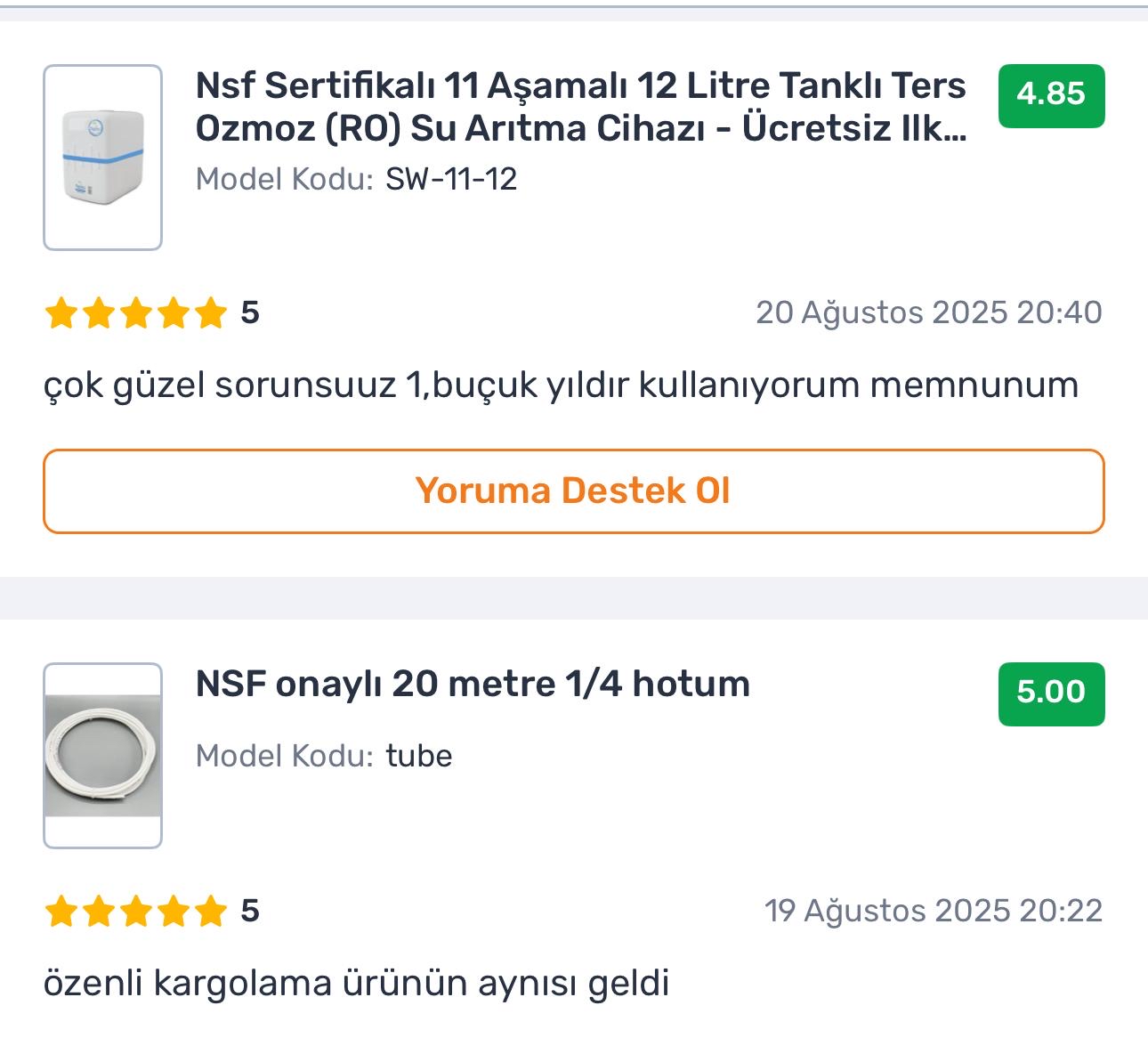Viewport: 1148px width, 1046px height.
Task: Select the model code "tube" text
Action: coord(419,756)
